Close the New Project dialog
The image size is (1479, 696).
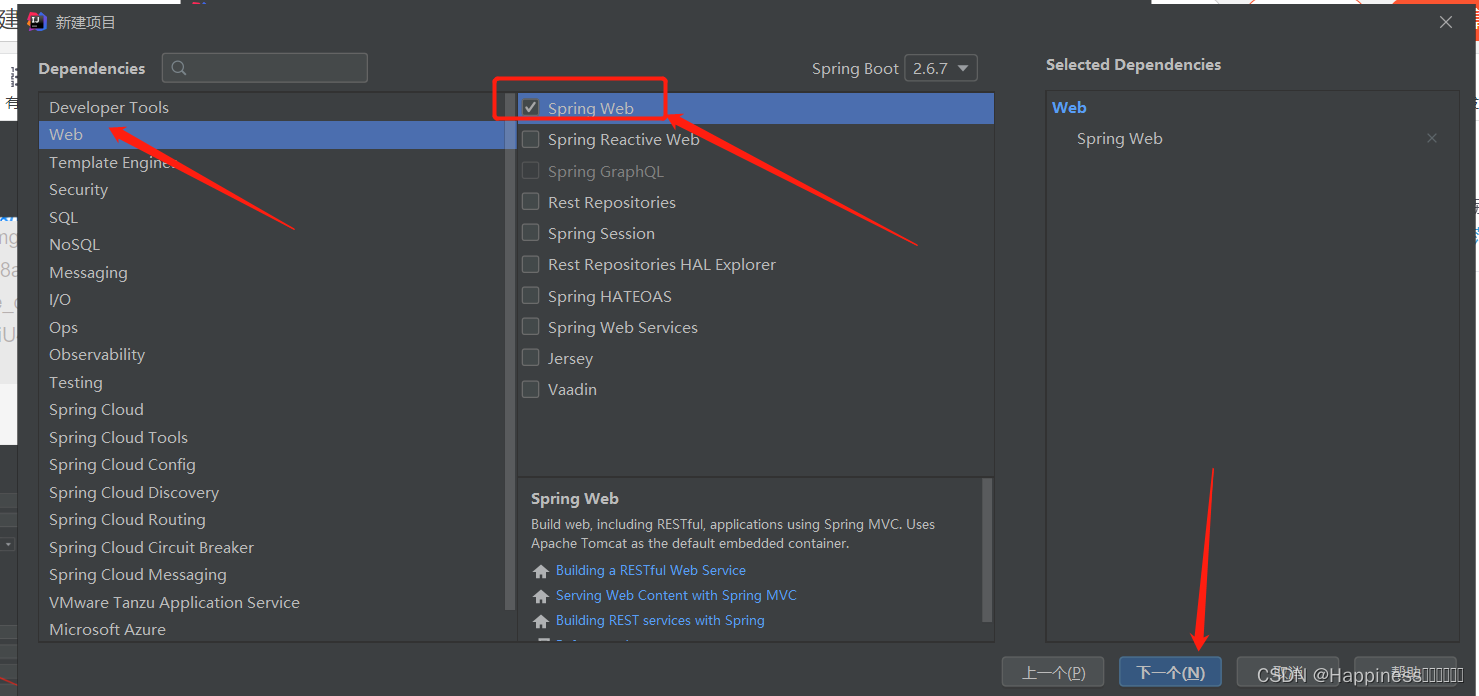point(1446,22)
